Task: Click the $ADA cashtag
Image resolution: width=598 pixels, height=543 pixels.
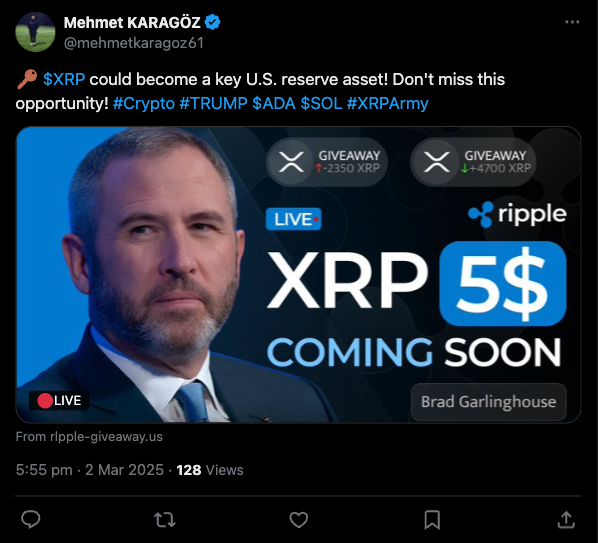Action: (x=274, y=103)
